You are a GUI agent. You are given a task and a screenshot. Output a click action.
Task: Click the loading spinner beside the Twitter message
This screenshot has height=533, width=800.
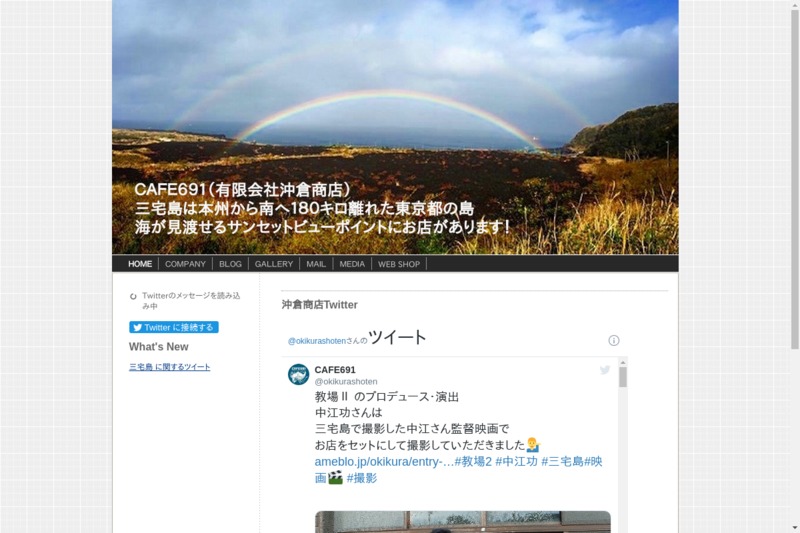pyautogui.click(x=133, y=296)
